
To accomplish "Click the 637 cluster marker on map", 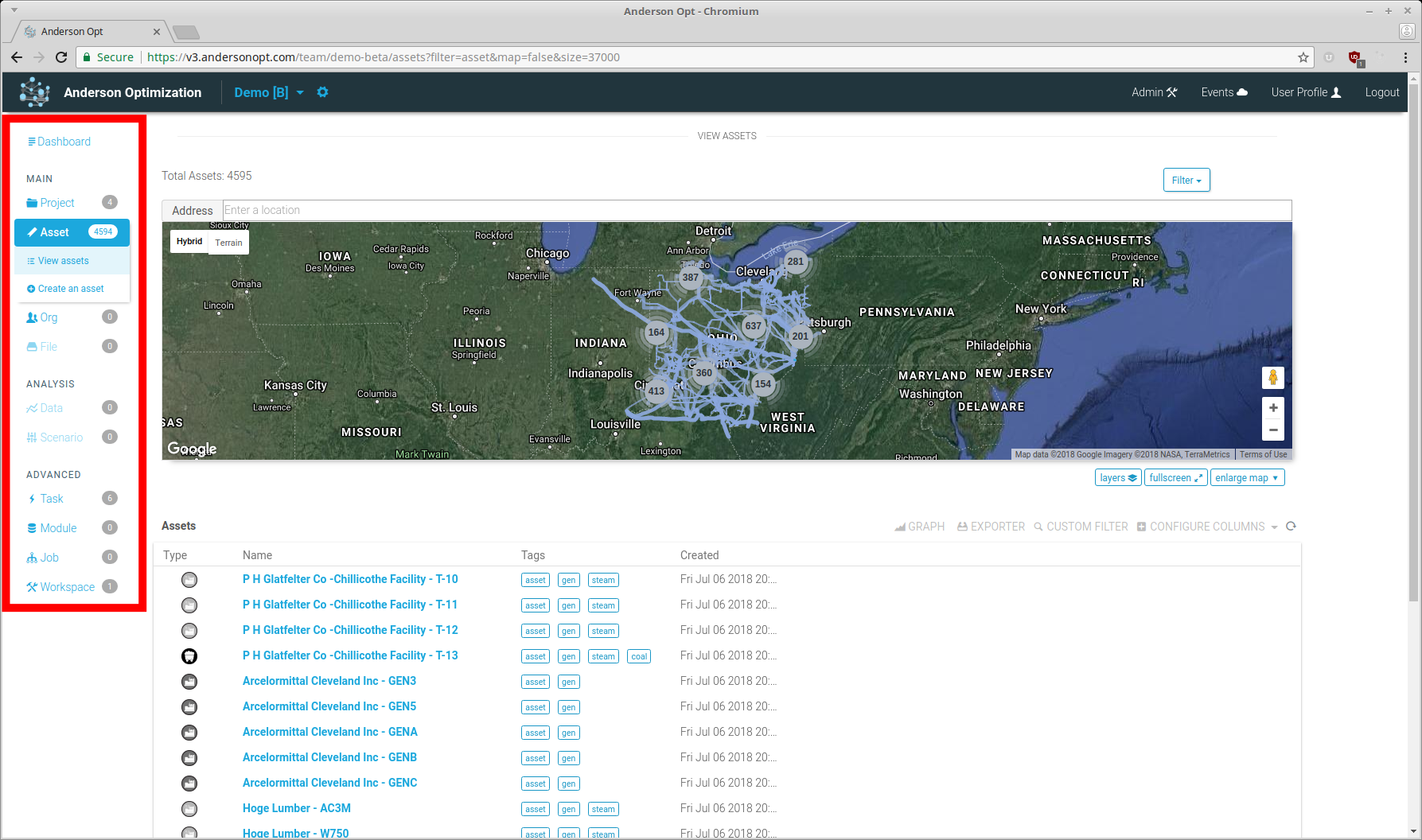I will click(753, 326).
